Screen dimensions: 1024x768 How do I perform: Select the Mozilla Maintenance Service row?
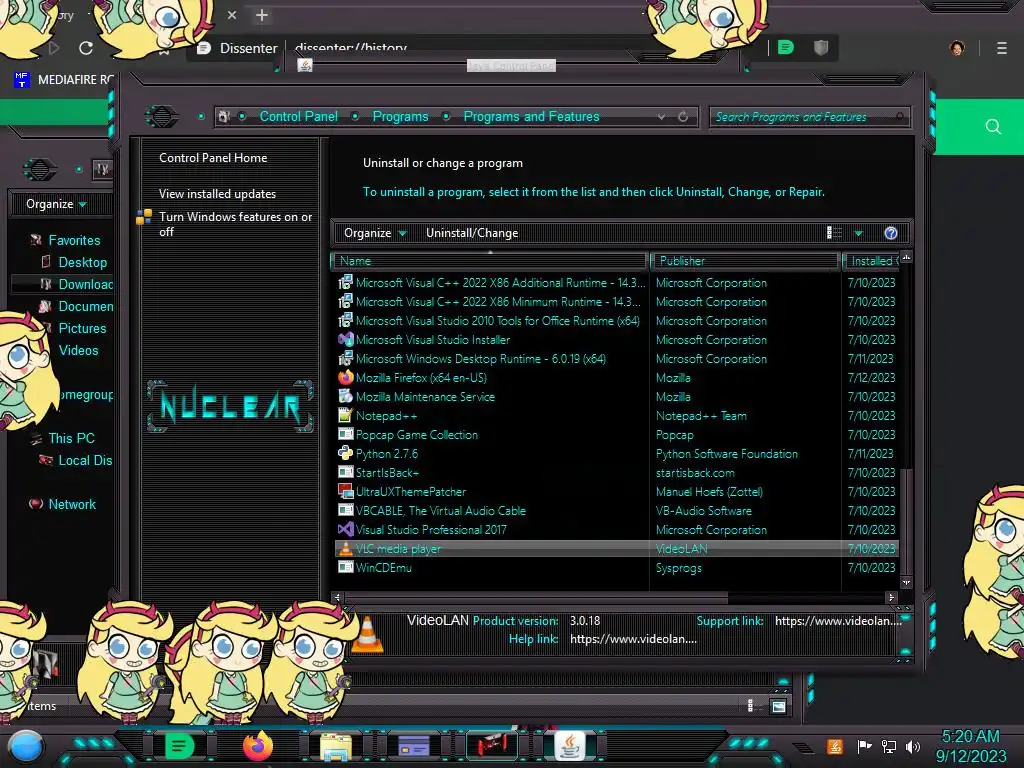[617, 397]
